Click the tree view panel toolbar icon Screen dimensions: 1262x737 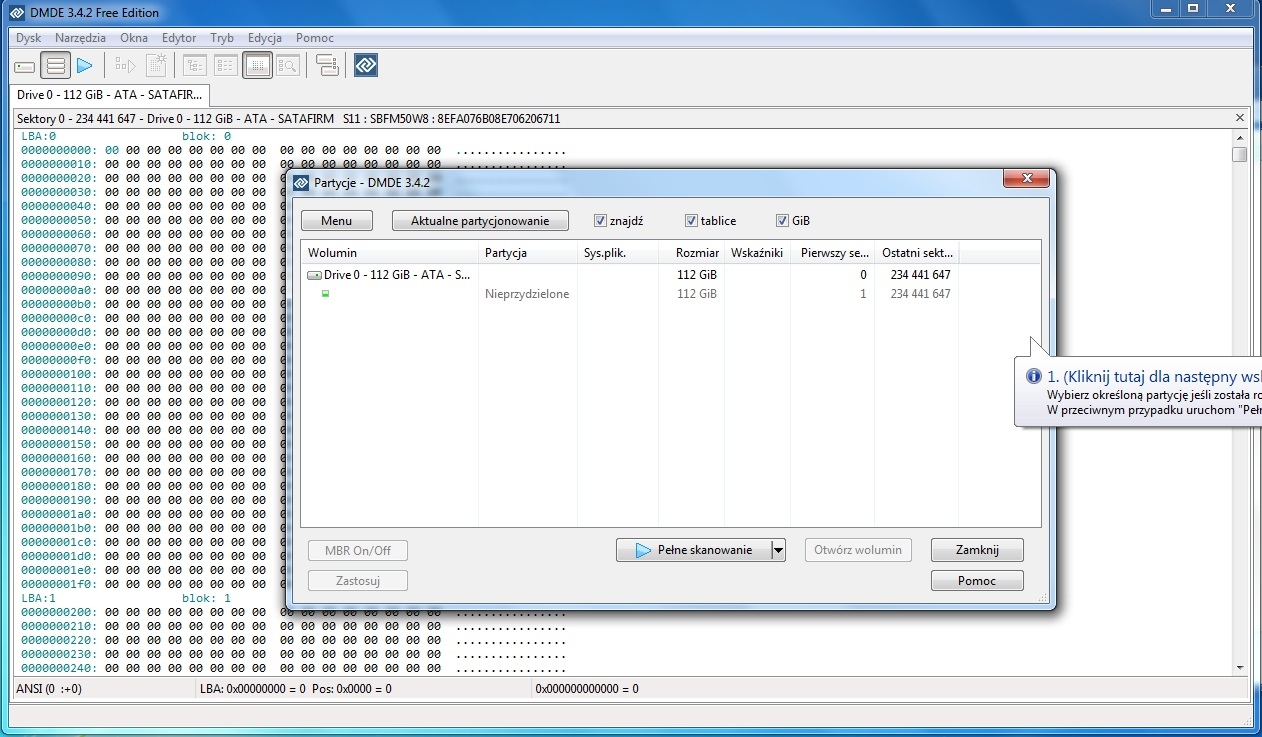[194, 66]
